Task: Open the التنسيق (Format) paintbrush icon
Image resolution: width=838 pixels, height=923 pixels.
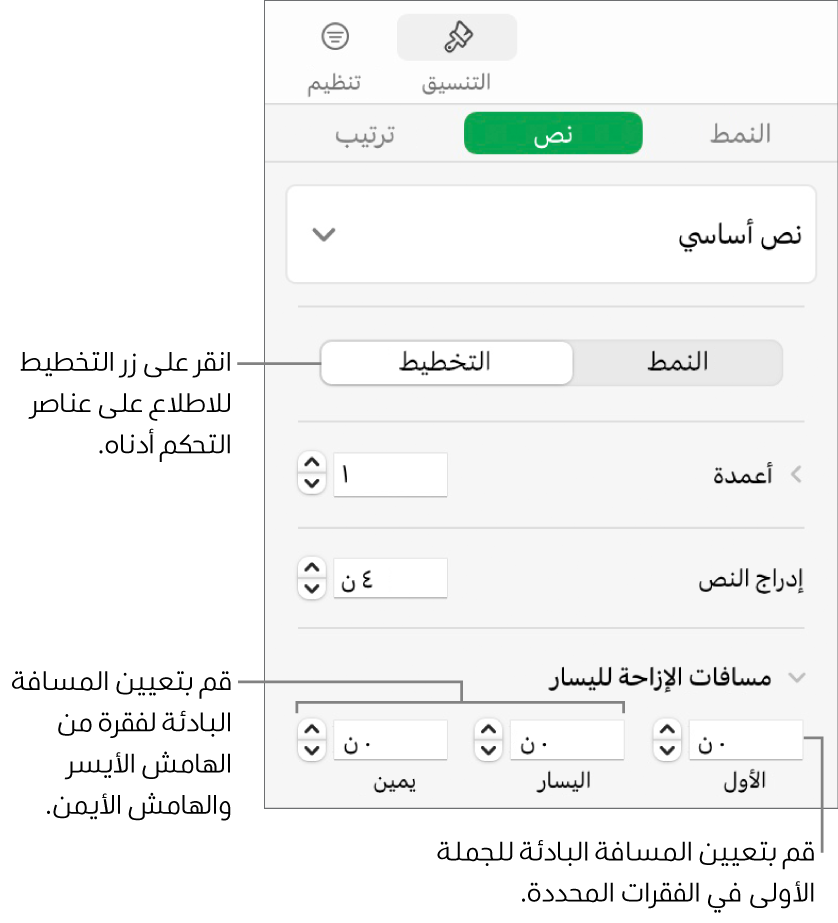Action: click(x=457, y=39)
